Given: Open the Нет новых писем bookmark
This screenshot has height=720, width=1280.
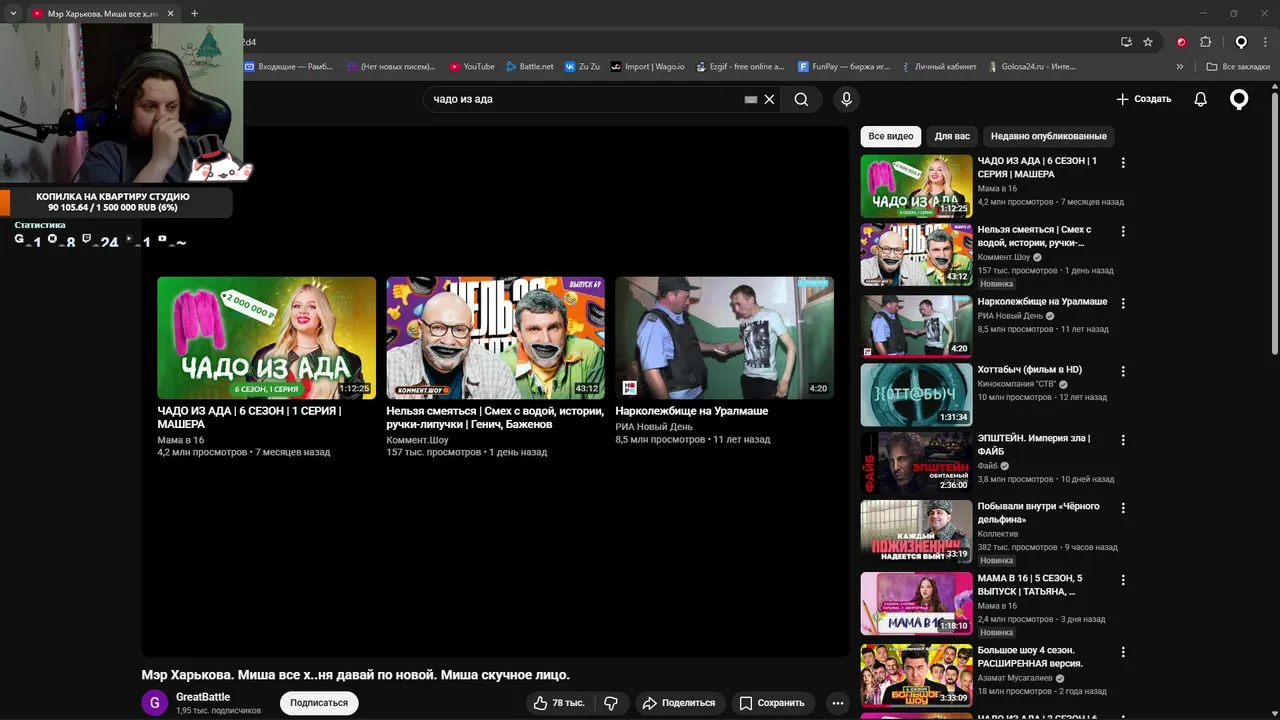Looking at the screenshot, I should 391,67.
